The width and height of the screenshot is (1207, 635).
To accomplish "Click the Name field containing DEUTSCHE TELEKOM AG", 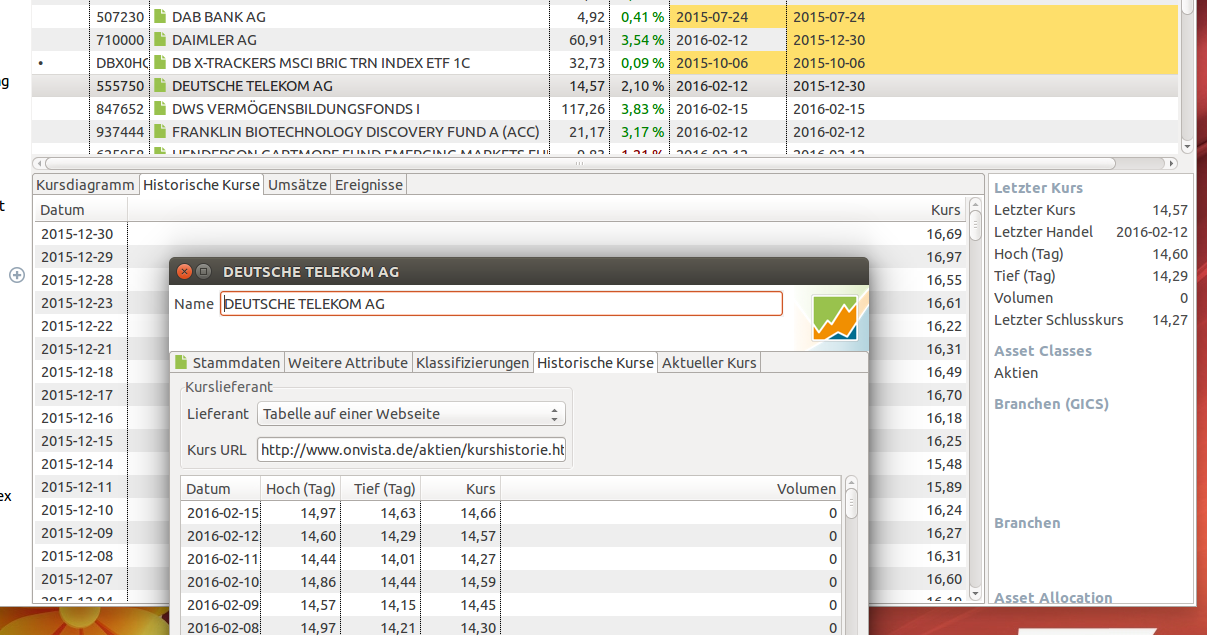I will click(x=501, y=304).
